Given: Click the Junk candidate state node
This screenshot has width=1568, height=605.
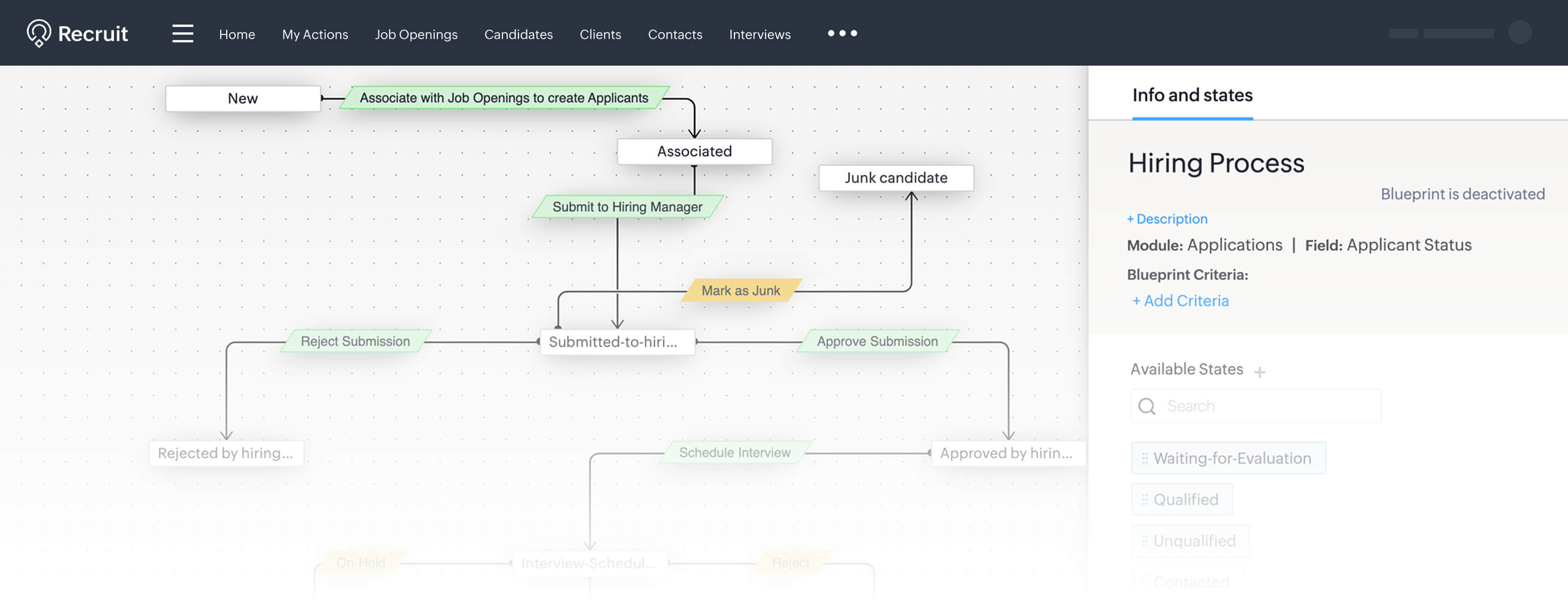Looking at the screenshot, I should pos(896,178).
